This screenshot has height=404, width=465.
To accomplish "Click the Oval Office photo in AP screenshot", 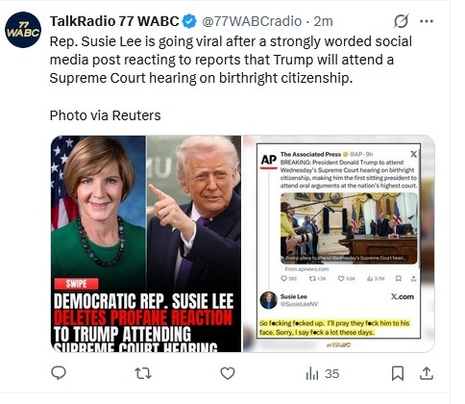I will [x=349, y=228].
